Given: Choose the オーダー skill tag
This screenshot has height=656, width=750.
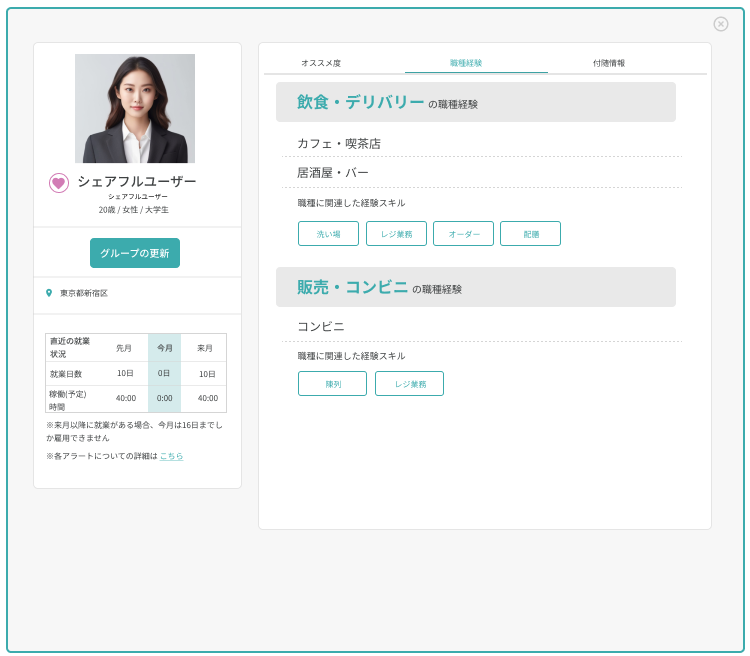Looking at the screenshot, I should [463, 234].
